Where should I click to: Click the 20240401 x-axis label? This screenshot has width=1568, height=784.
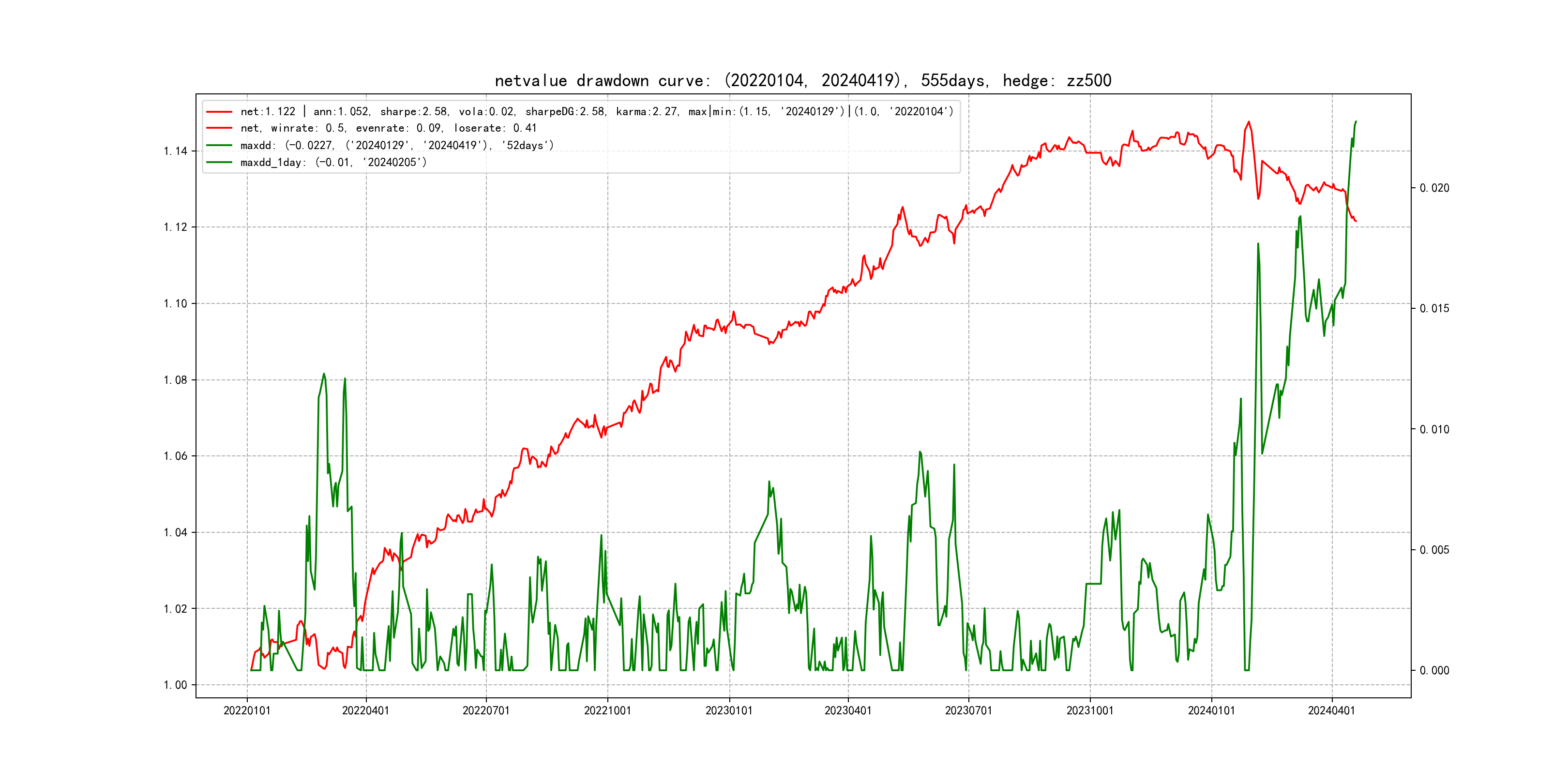[1331, 710]
